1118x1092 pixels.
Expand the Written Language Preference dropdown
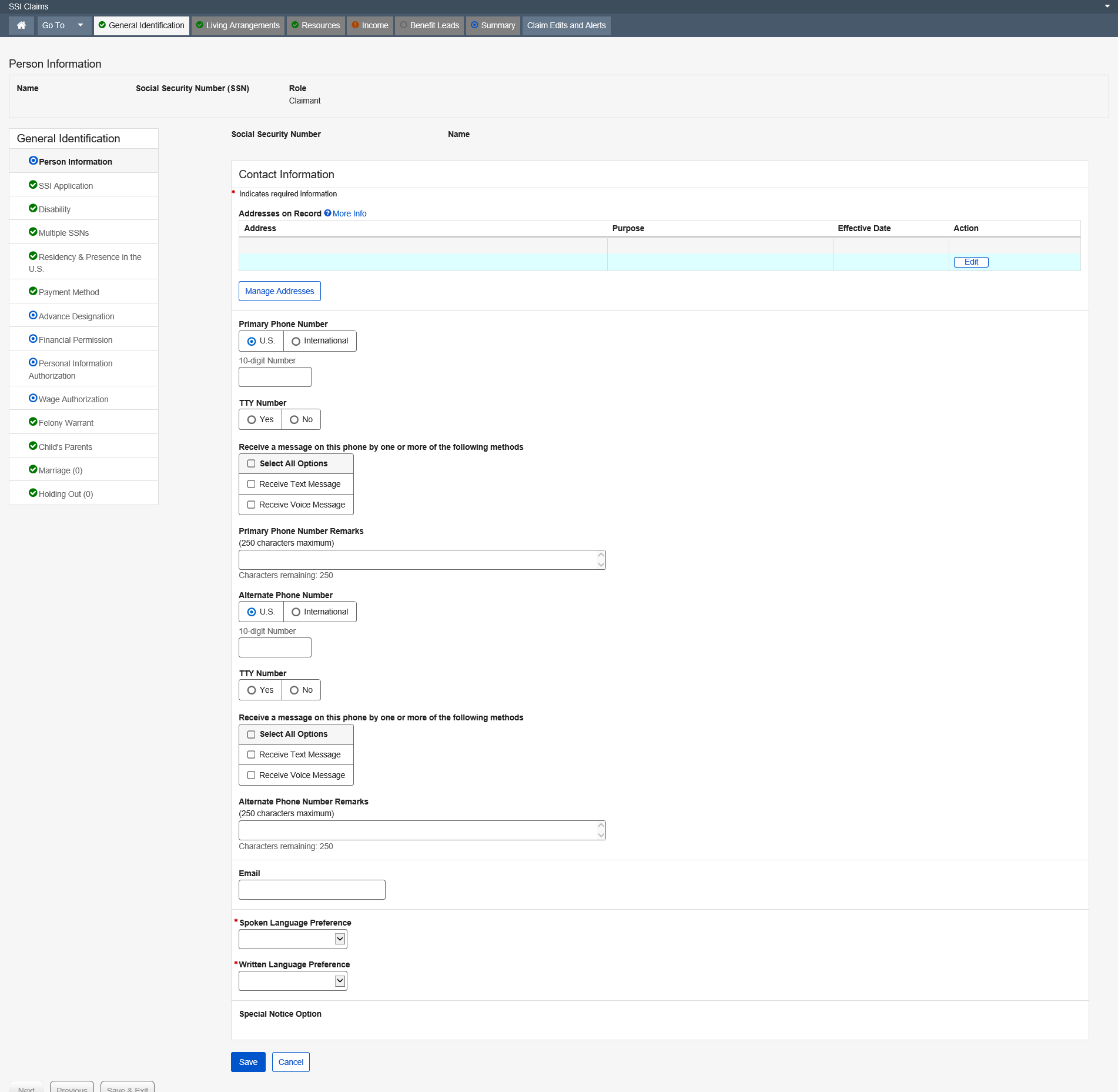click(293, 981)
